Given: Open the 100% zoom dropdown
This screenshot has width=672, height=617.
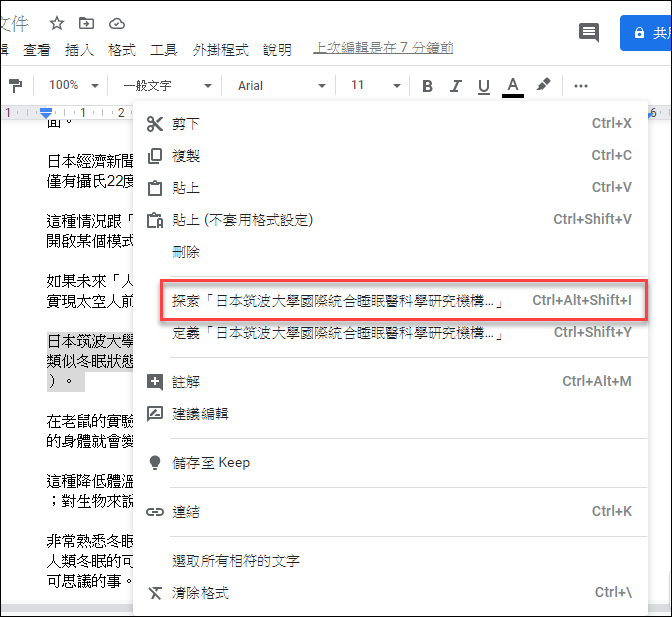Looking at the screenshot, I should click(74, 85).
